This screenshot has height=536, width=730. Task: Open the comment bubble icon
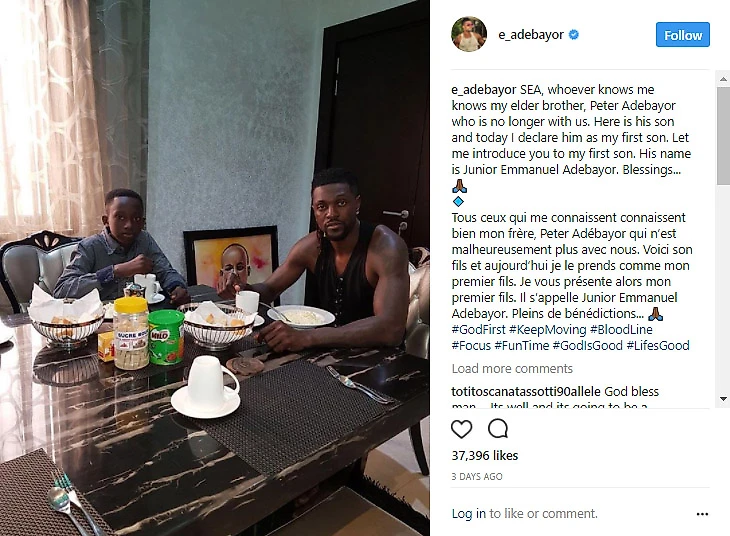(498, 428)
